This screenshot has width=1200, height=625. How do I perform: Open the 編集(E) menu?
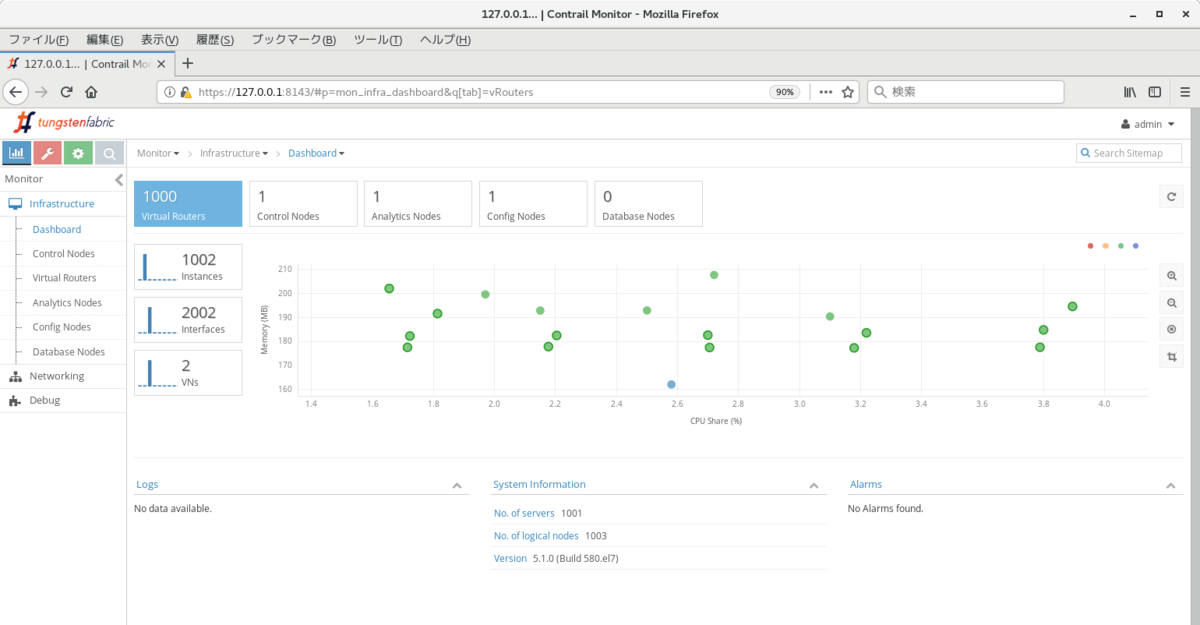pos(104,39)
